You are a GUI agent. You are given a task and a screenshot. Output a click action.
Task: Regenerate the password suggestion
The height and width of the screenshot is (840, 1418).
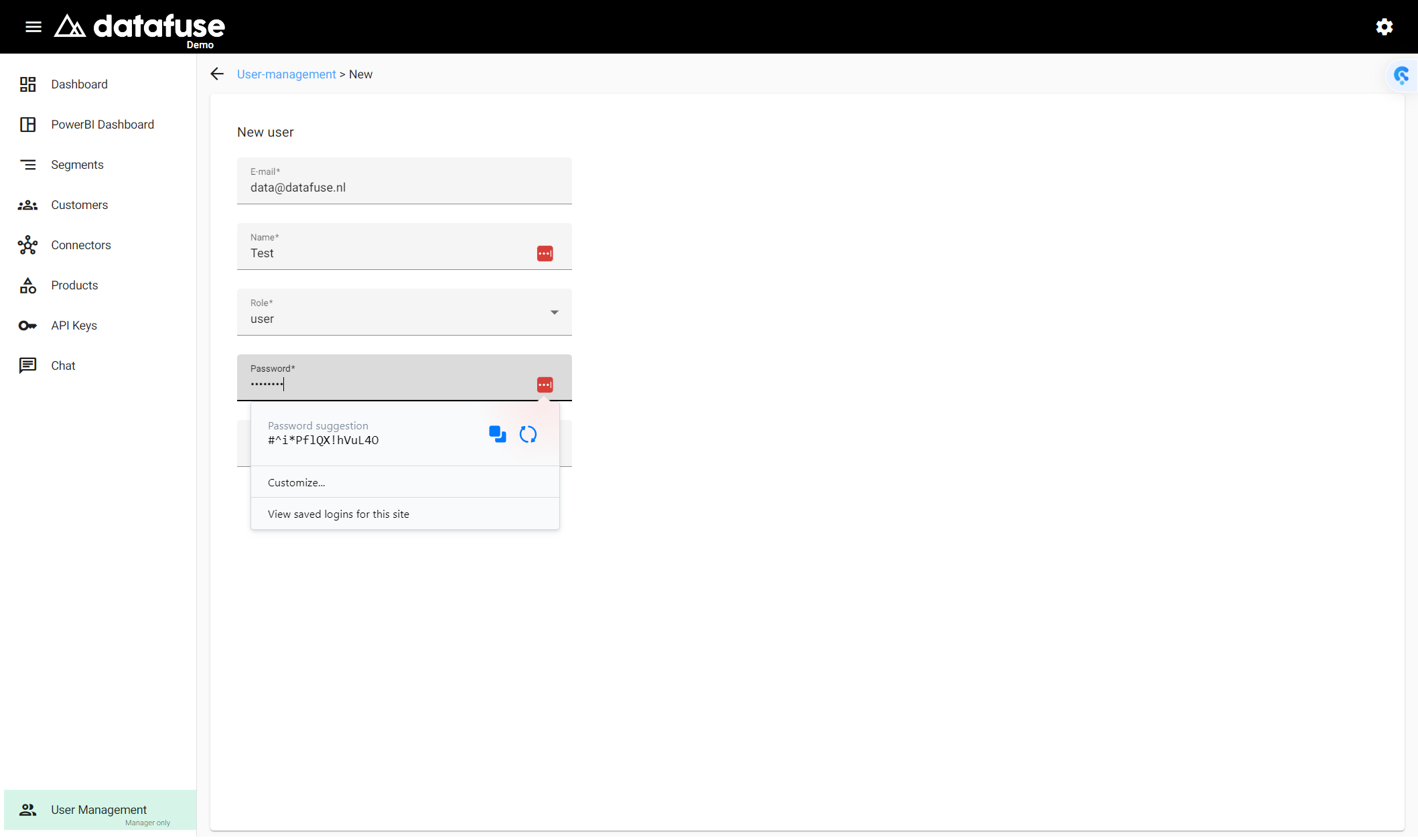tap(528, 434)
